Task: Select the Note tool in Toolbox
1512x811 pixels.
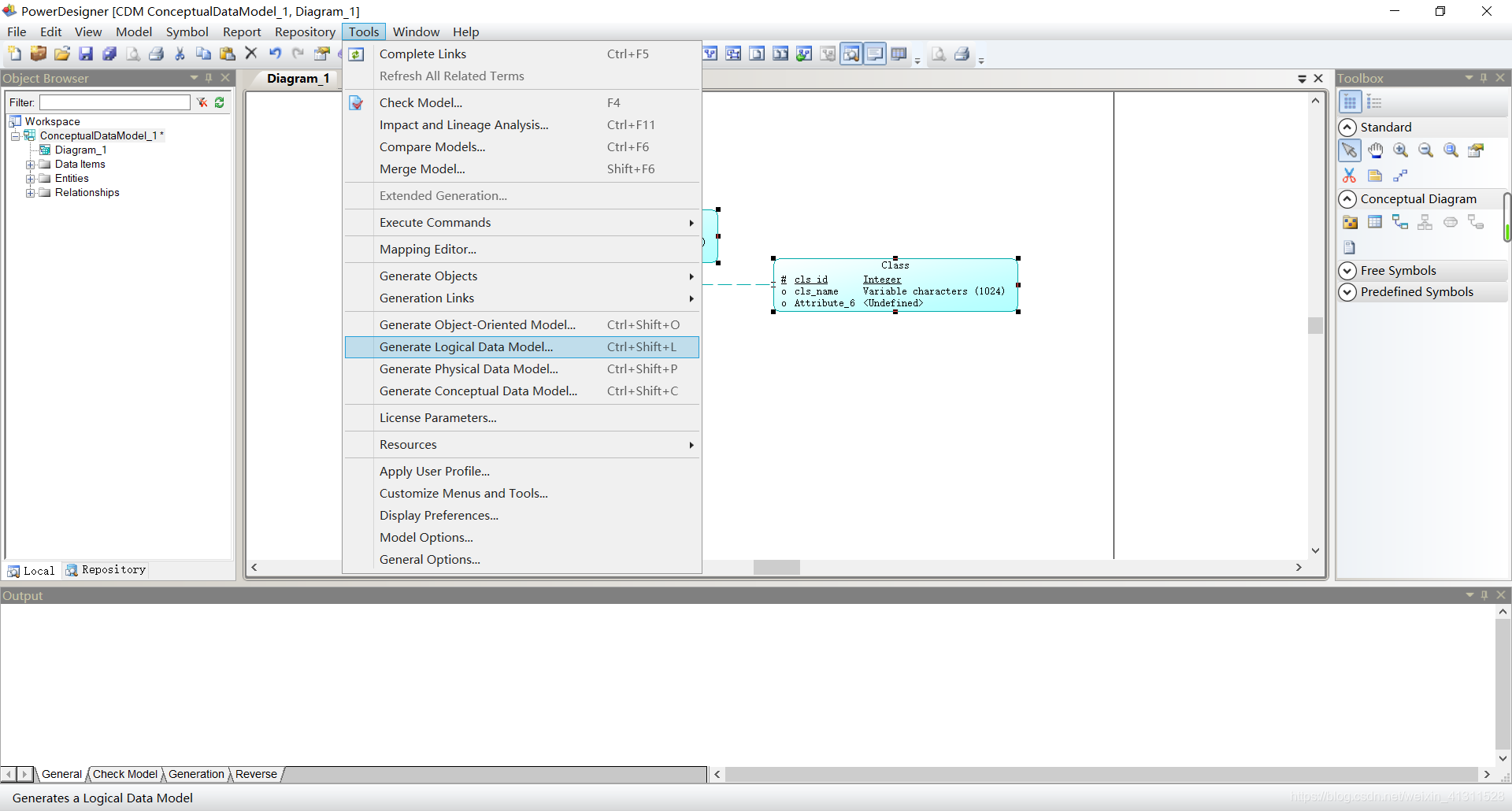Action: pos(1375,176)
